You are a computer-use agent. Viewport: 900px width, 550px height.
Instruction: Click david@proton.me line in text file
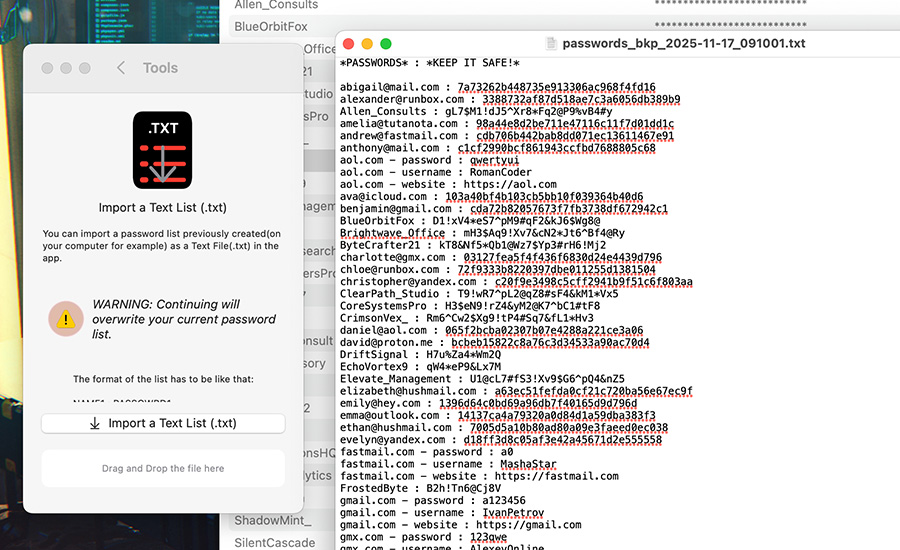point(495,342)
